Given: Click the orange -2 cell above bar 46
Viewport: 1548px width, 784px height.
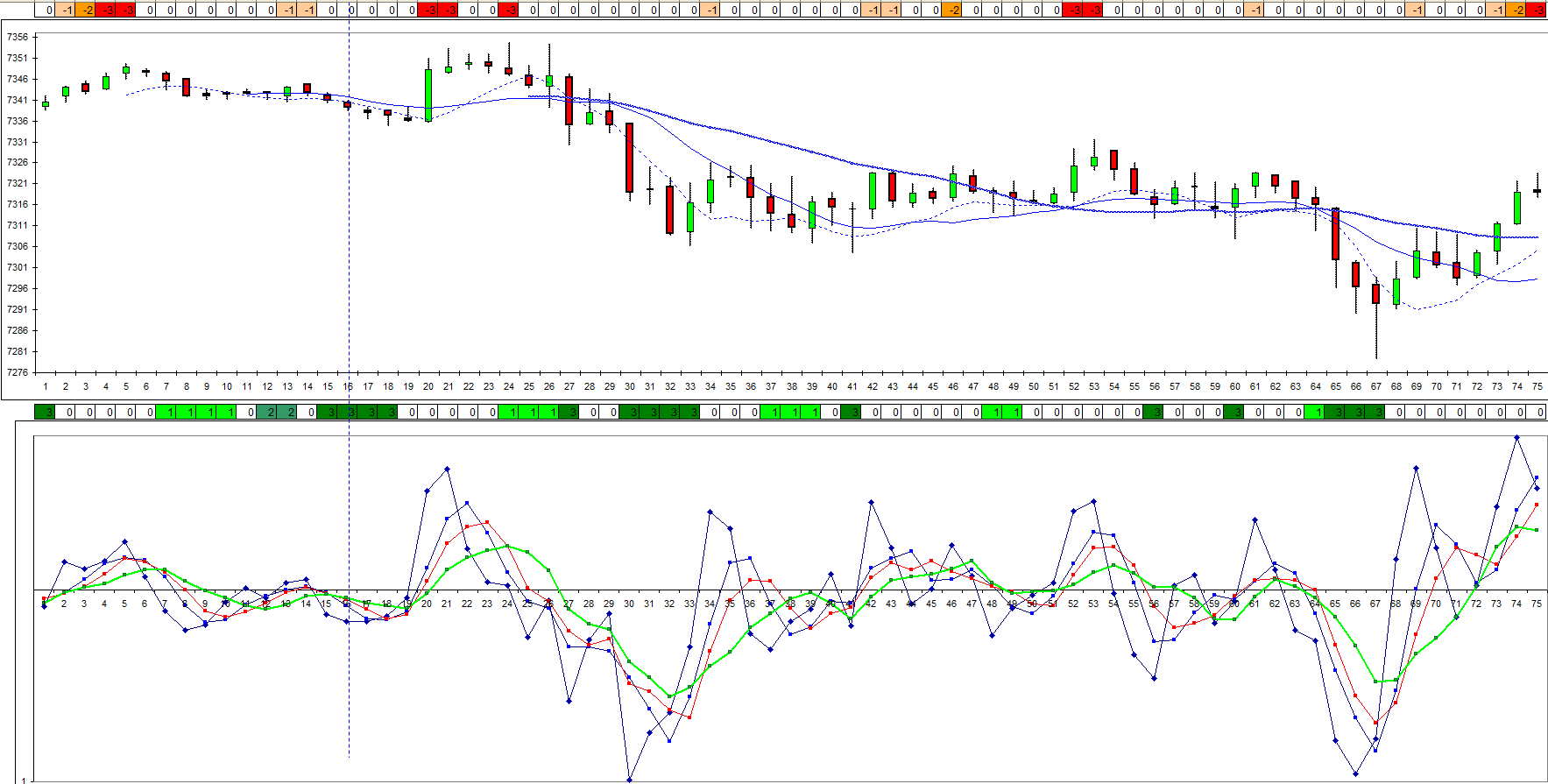Looking at the screenshot, I should [951, 10].
